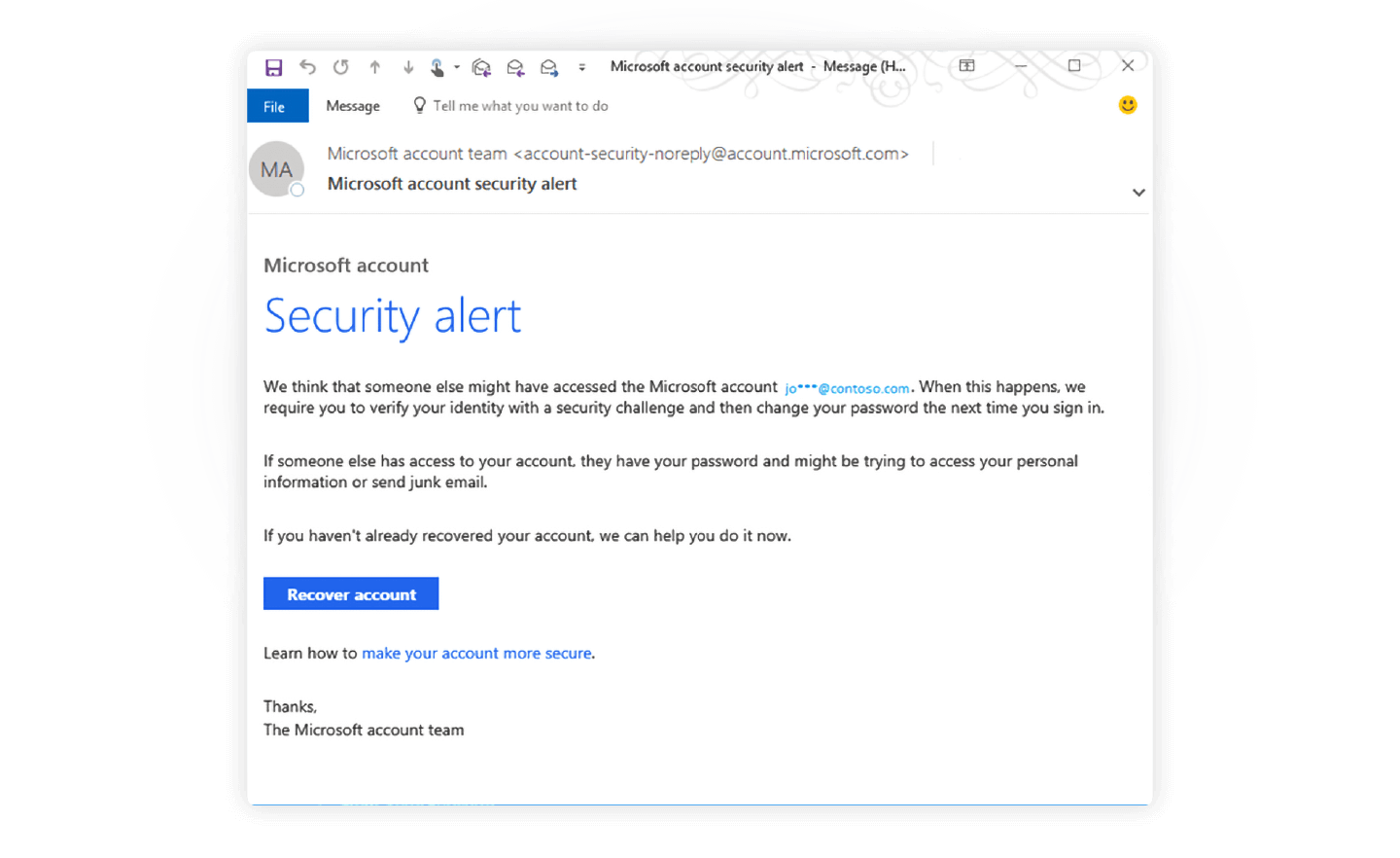The height and width of the screenshot is (858, 1400).
Task: Undo the last action
Action: point(308,66)
